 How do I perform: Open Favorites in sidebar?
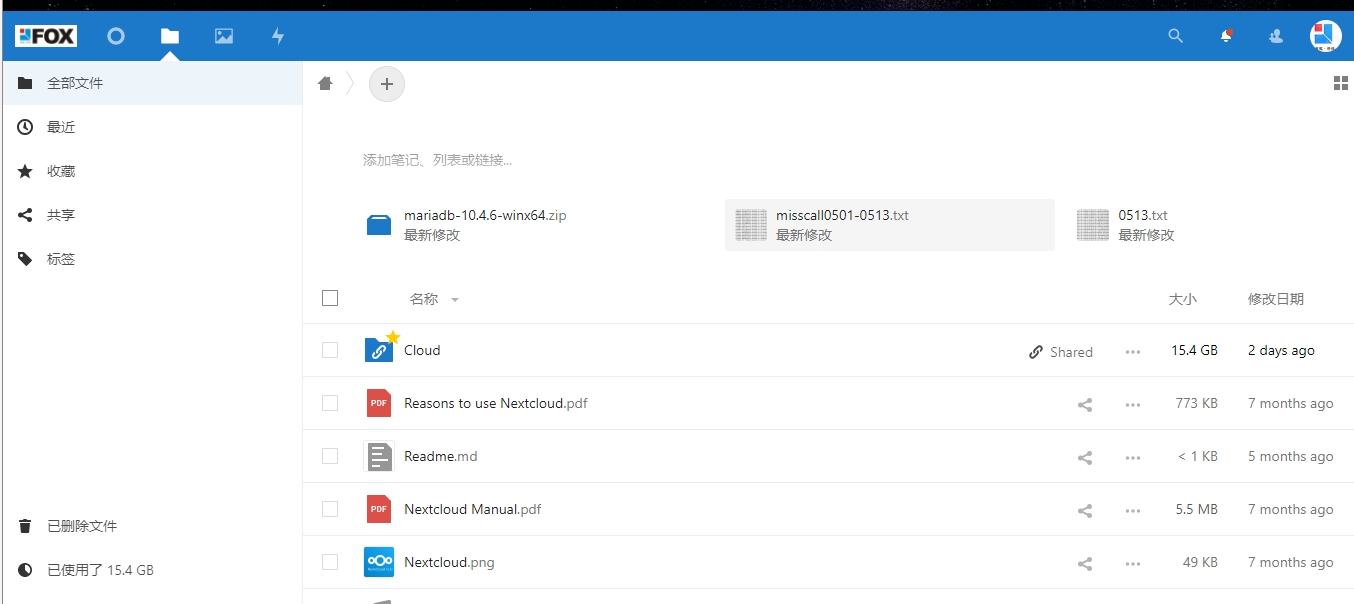point(152,171)
